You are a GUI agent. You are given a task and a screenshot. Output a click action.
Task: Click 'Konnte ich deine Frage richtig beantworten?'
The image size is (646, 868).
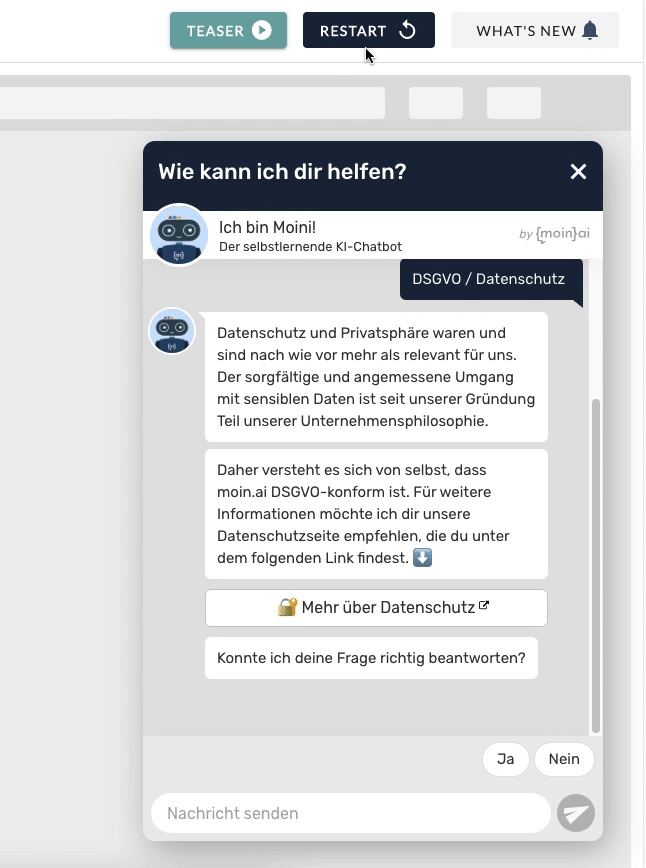tap(371, 658)
